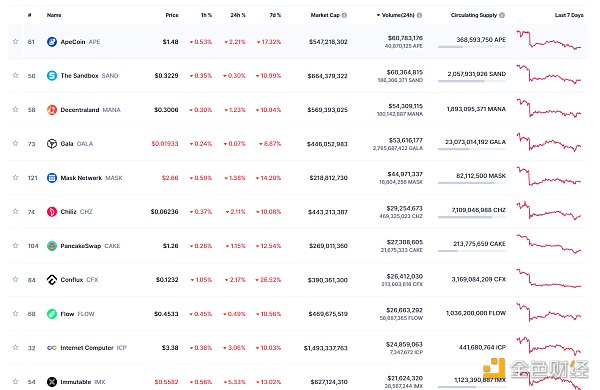
Task: Sort table by 7d % column
Action: pyautogui.click(x=275, y=15)
